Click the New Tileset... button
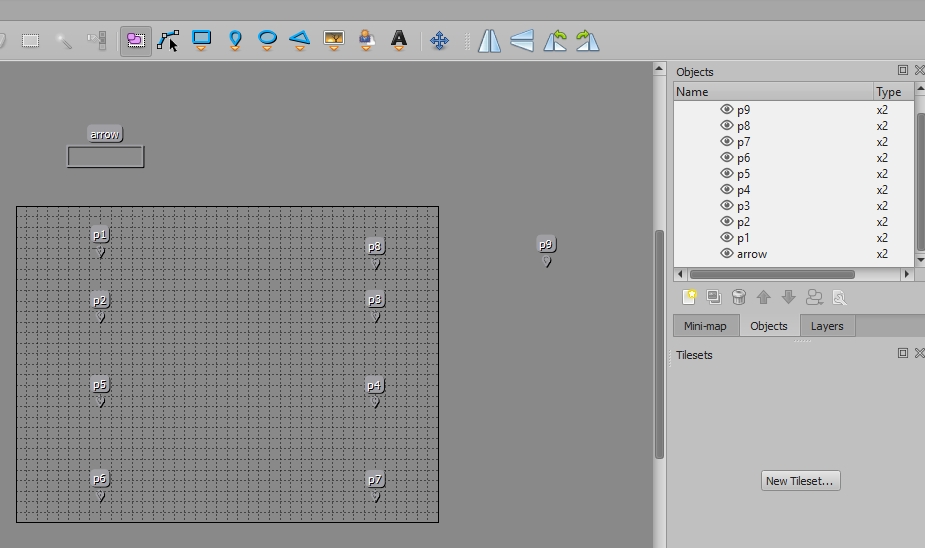The image size is (925, 548). [799, 481]
